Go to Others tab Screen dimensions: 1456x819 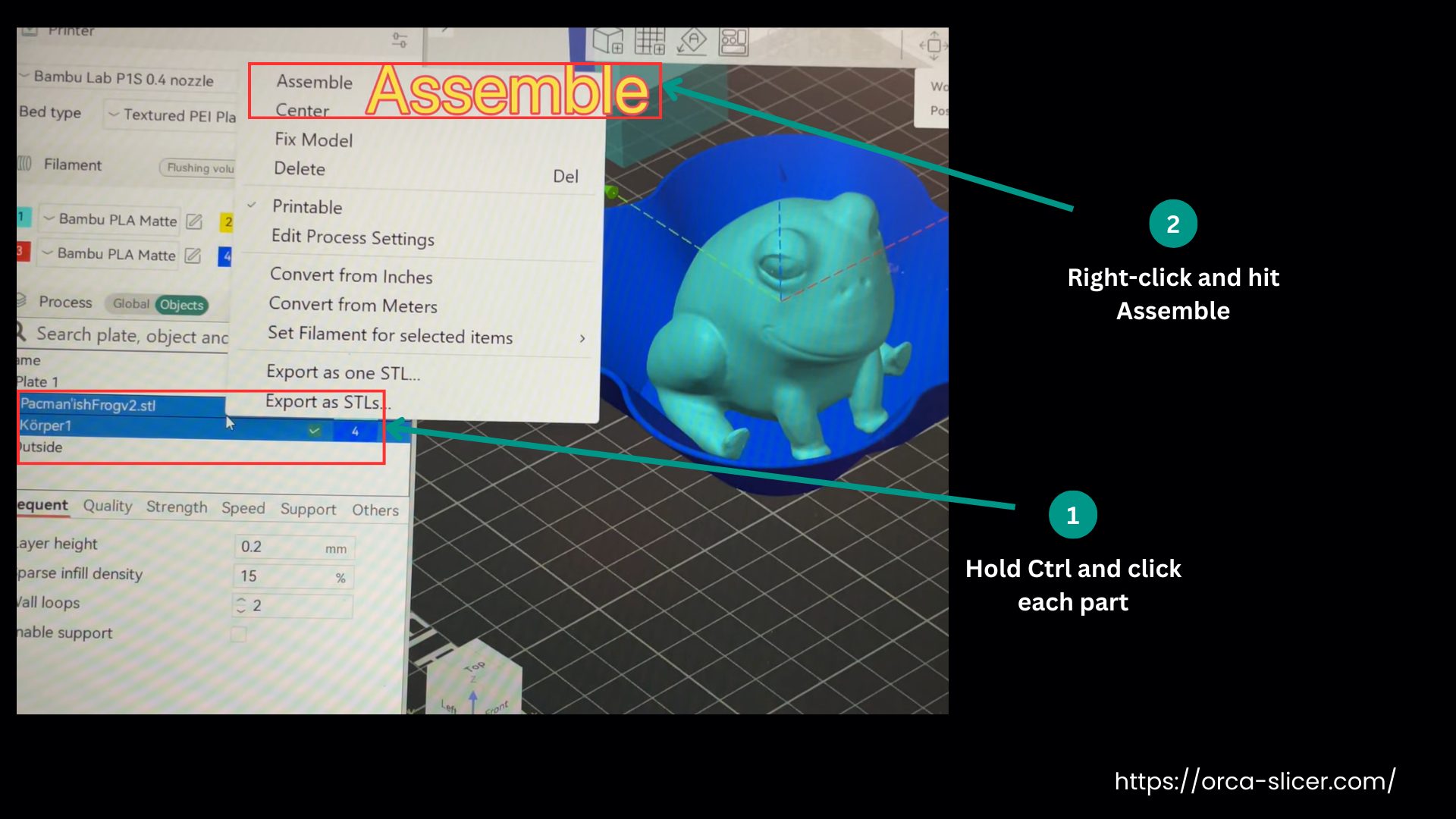pyautogui.click(x=375, y=510)
